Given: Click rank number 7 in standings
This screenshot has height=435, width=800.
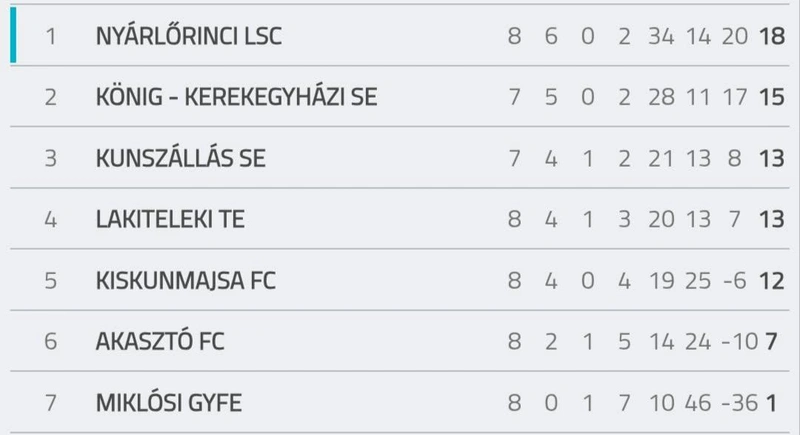Looking at the screenshot, I should click(x=51, y=403).
